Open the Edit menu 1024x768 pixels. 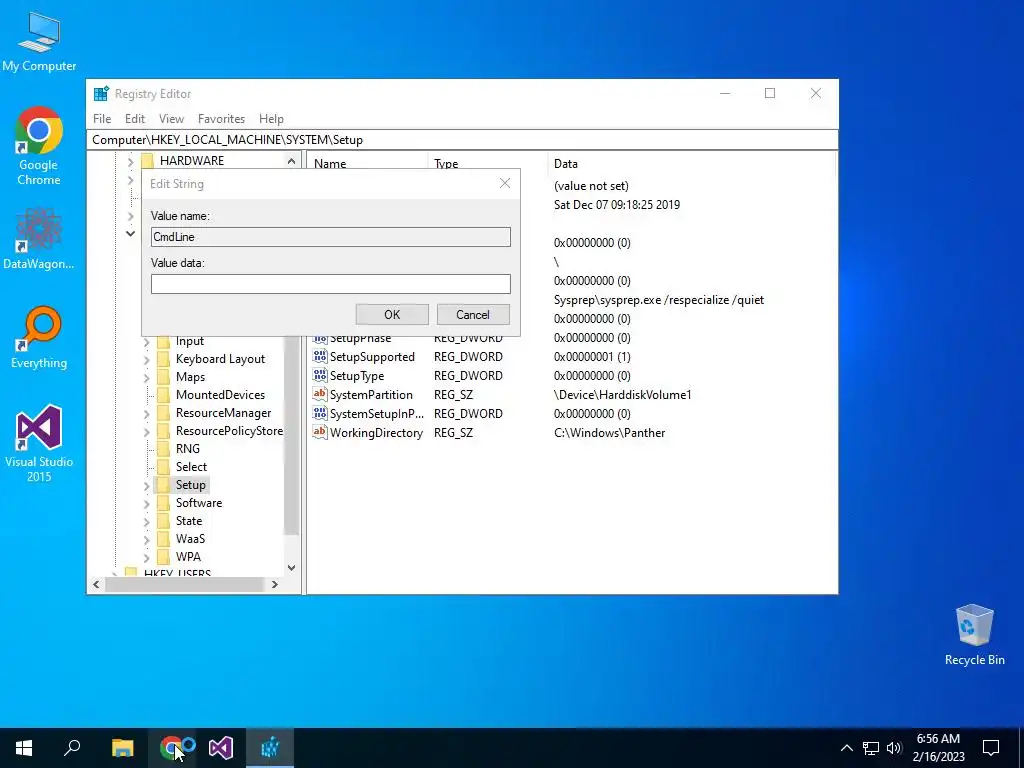[x=135, y=119]
